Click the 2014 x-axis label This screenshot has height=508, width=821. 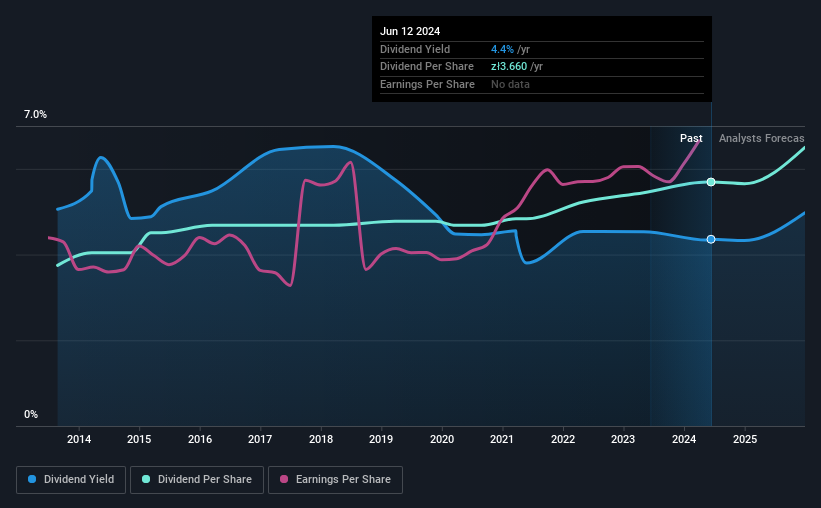(x=79, y=439)
